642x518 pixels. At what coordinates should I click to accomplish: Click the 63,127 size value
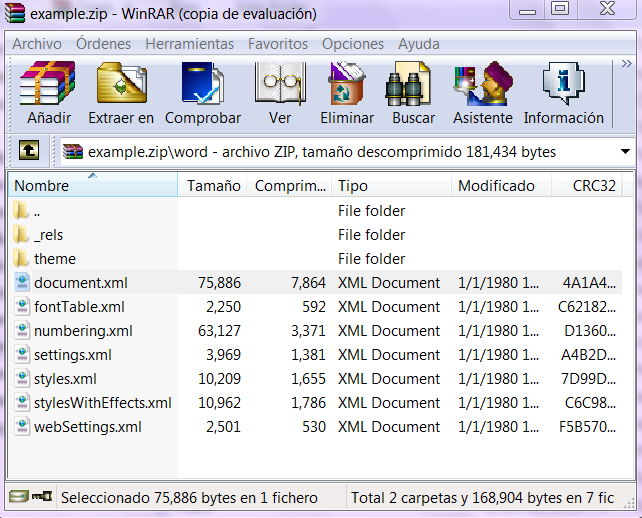pos(219,330)
